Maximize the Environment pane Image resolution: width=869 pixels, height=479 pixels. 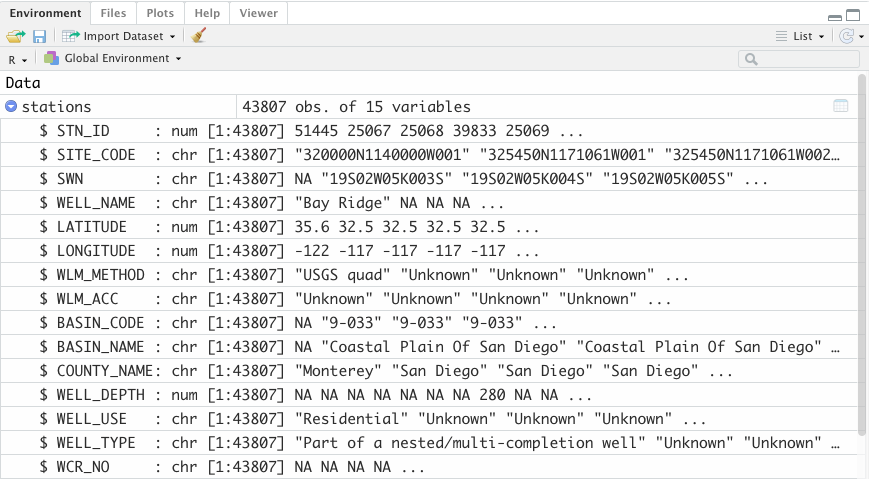853,14
